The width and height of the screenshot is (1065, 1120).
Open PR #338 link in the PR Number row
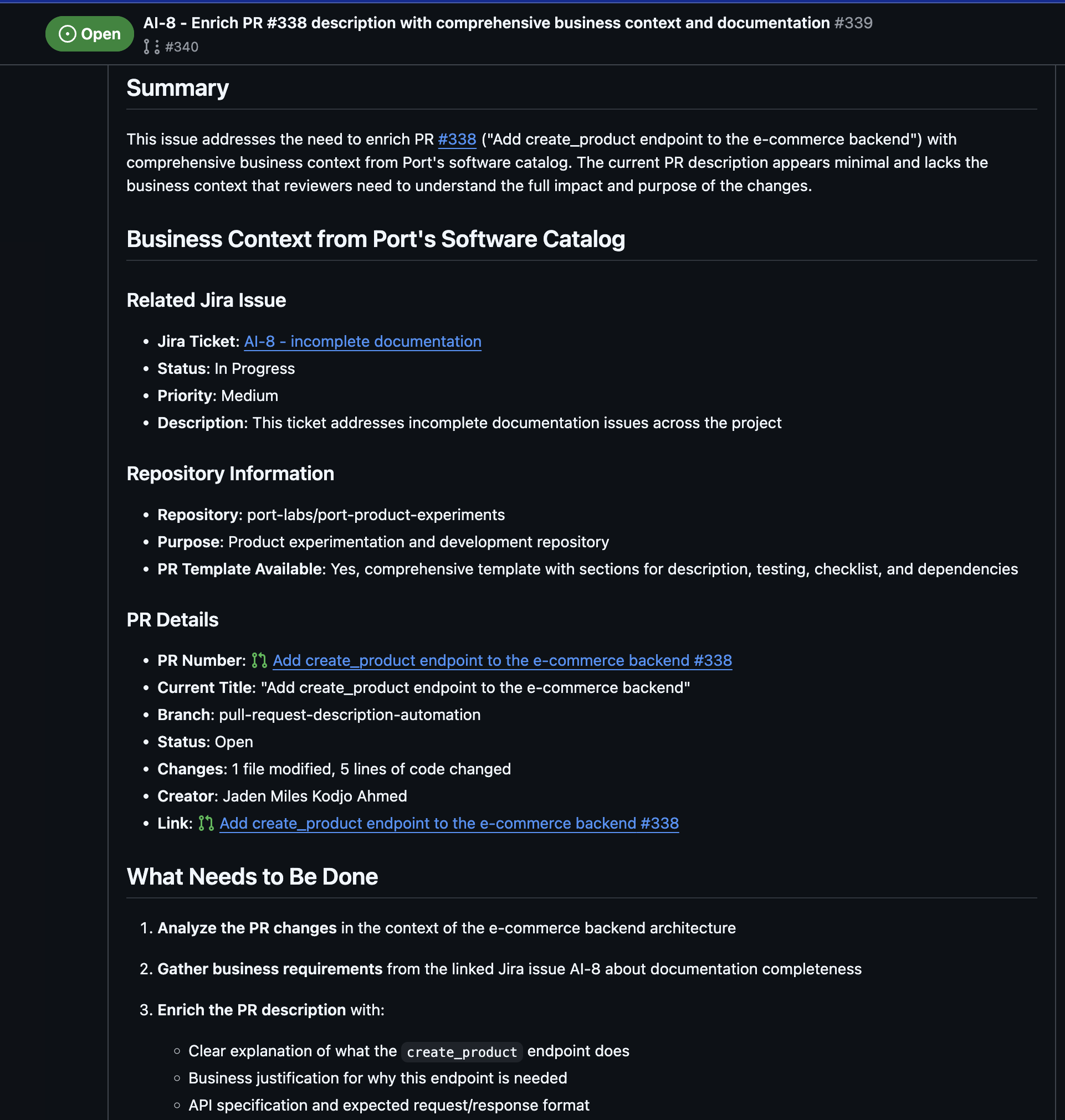(x=502, y=660)
